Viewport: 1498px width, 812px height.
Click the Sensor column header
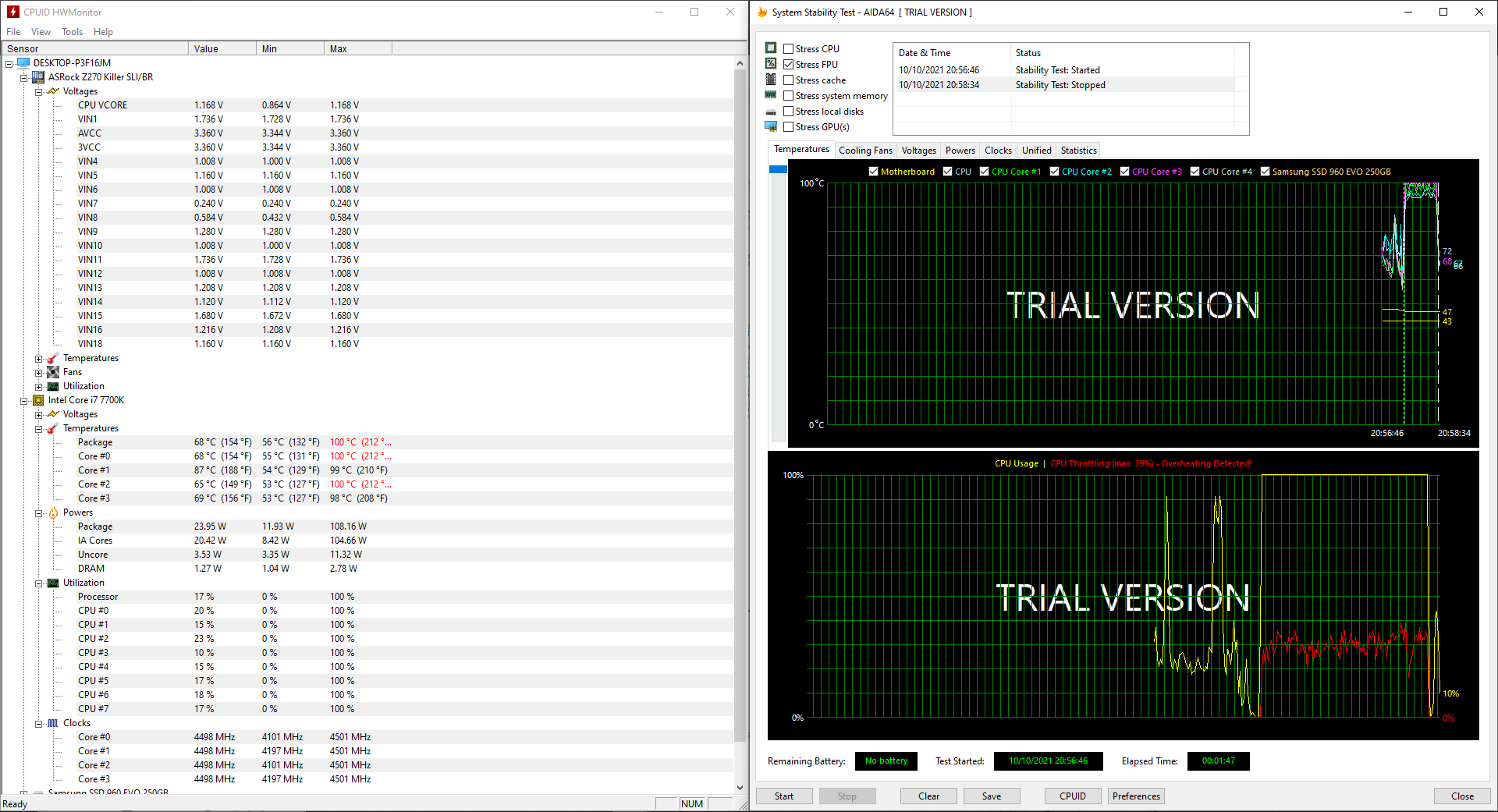pyautogui.click(x=94, y=48)
